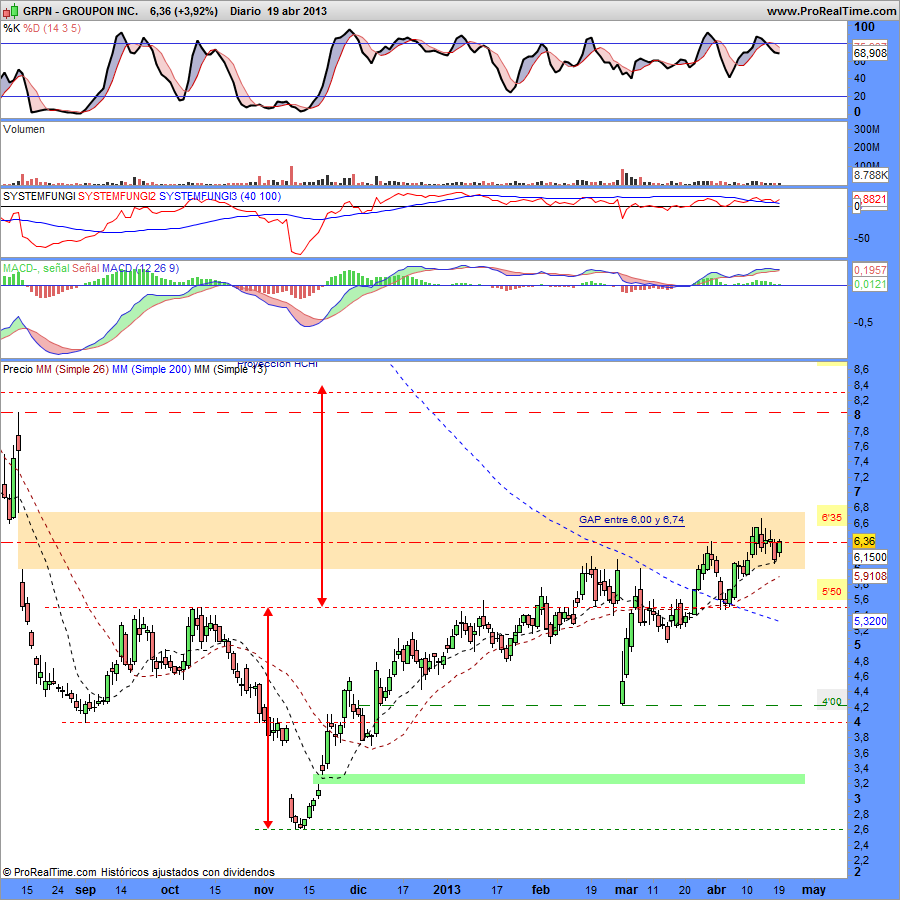This screenshot has height=900, width=900.
Task: Select the 6,36 (+3,92%) price quote
Action: point(184,11)
